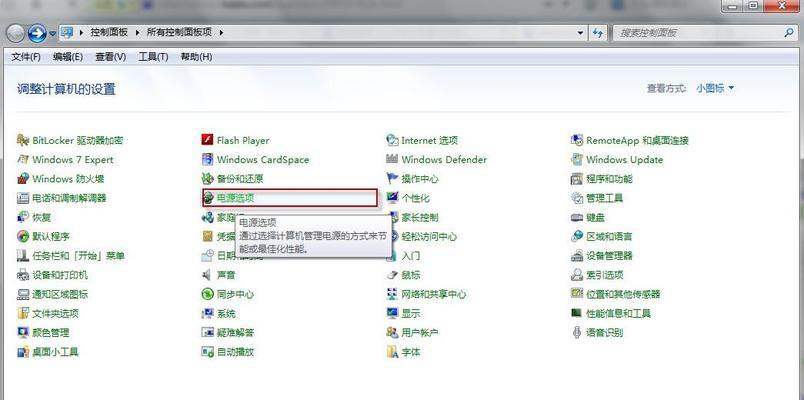The height and width of the screenshot is (400, 804).
Task: Open the 性能信息和工具 link
Action: 618,313
